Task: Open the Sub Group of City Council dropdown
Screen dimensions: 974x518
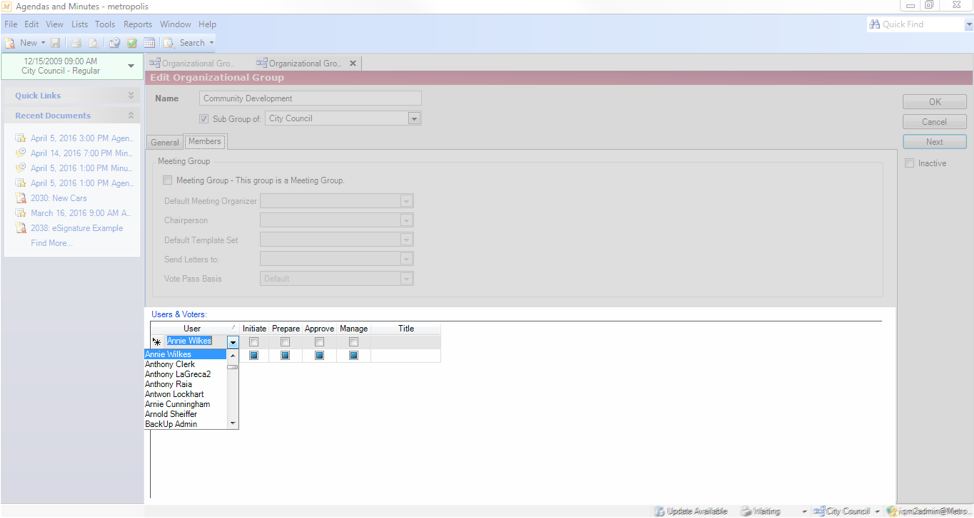Action: click(414, 119)
